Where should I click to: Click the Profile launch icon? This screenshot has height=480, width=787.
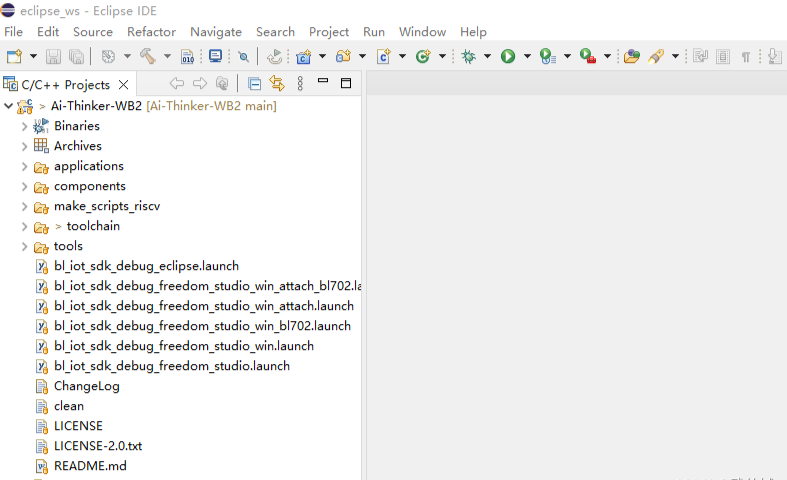pos(548,56)
